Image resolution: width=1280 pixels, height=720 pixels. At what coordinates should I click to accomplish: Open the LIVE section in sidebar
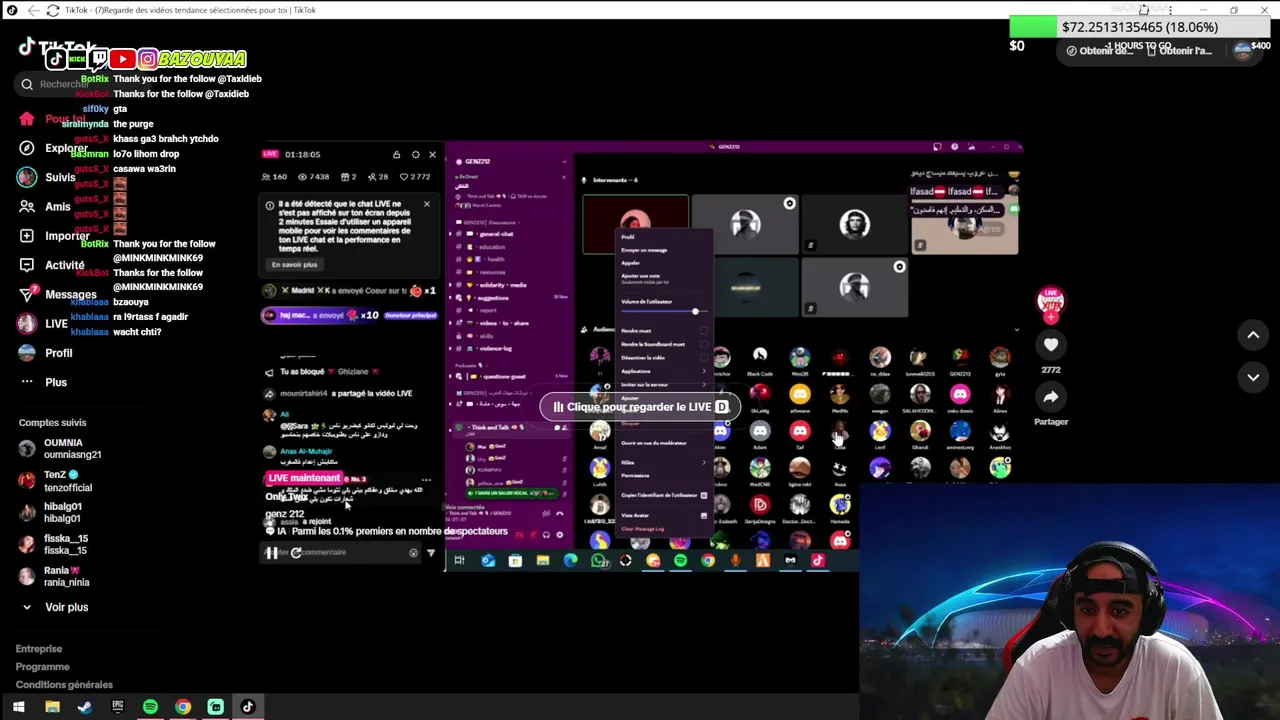pos(45,324)
